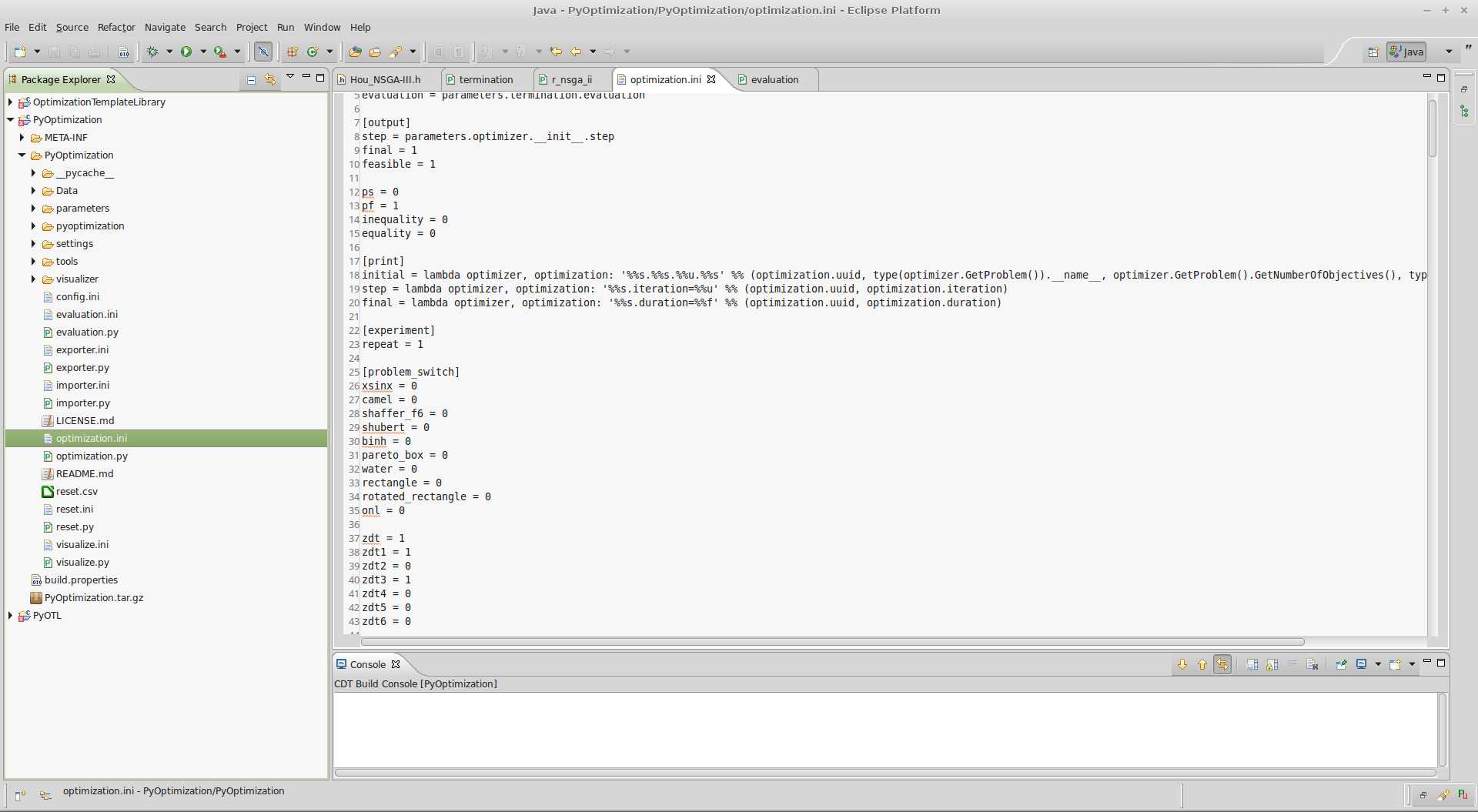
Task: Switch to the Hou_NSGA-III.h editor tab
Action: click(x=384, y=79)
